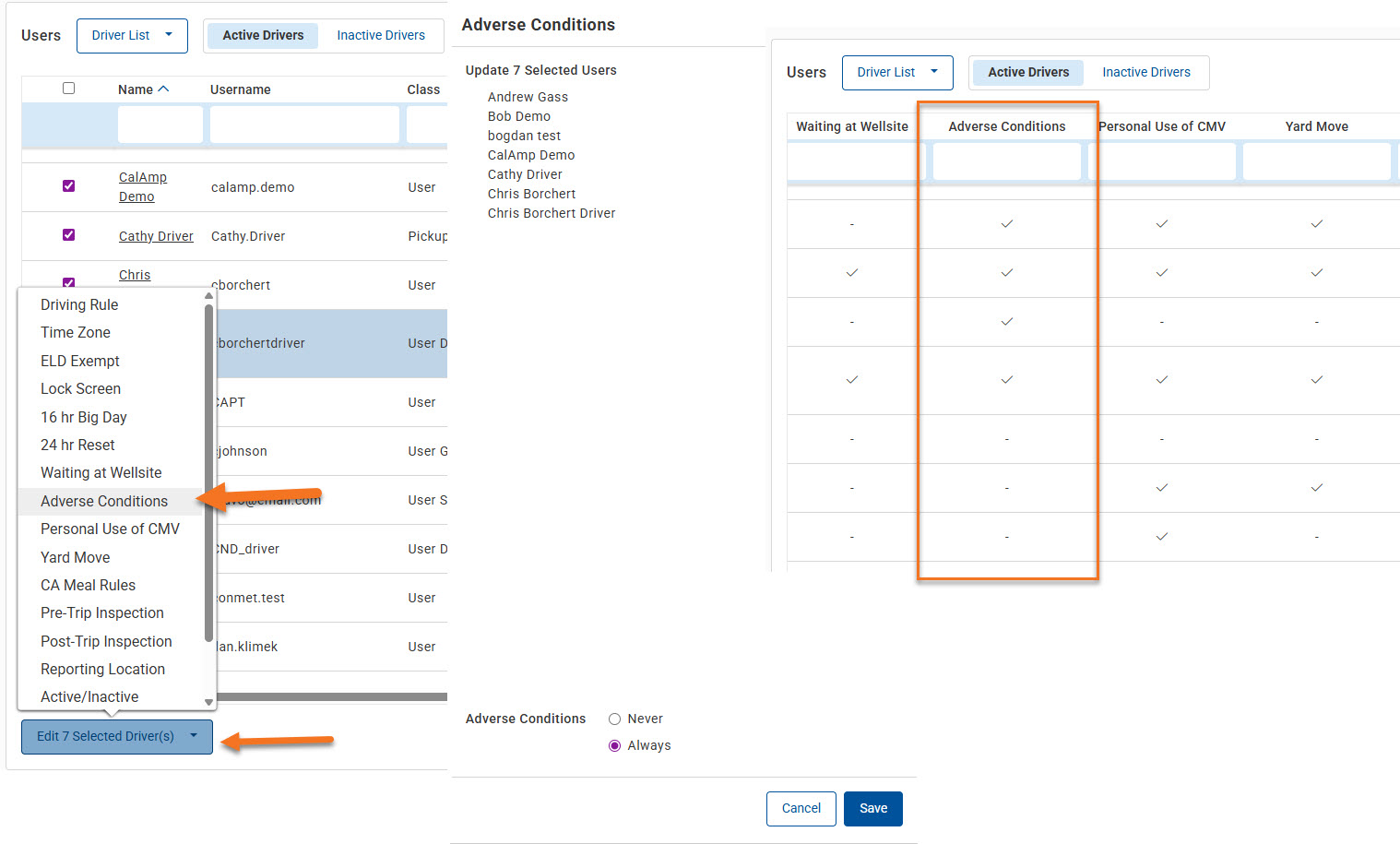Click the edit menu vertical scrollbar
The width and height of the screenshot is (1400, 844).
point(208,472)
